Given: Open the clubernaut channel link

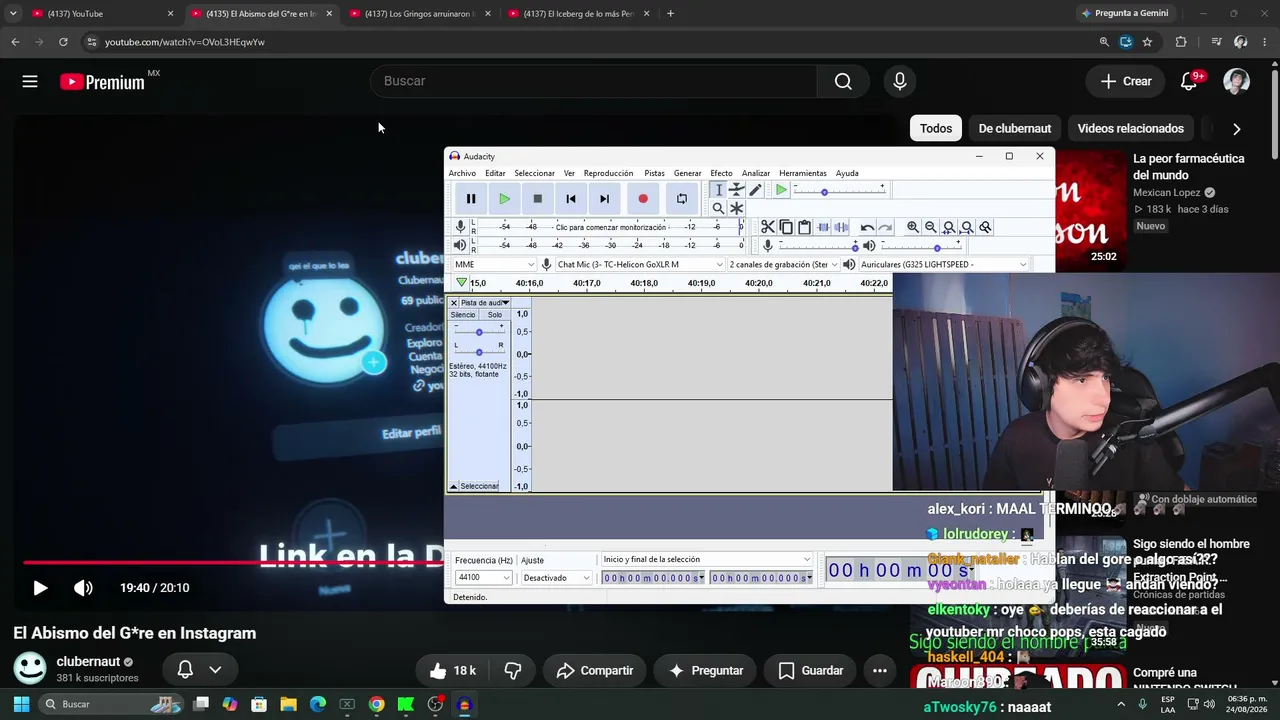Looking at the screenshot, I should coord(88,661).
